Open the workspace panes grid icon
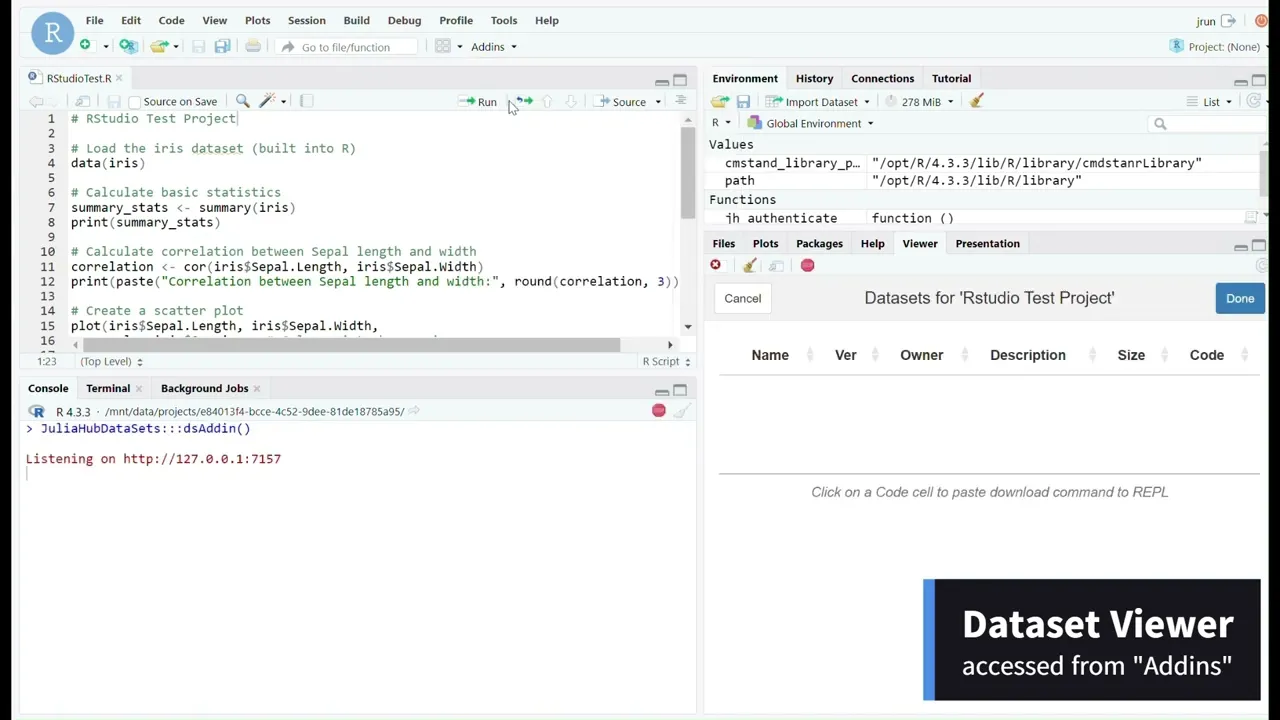The image size is (1280, 720). point(443,46)
